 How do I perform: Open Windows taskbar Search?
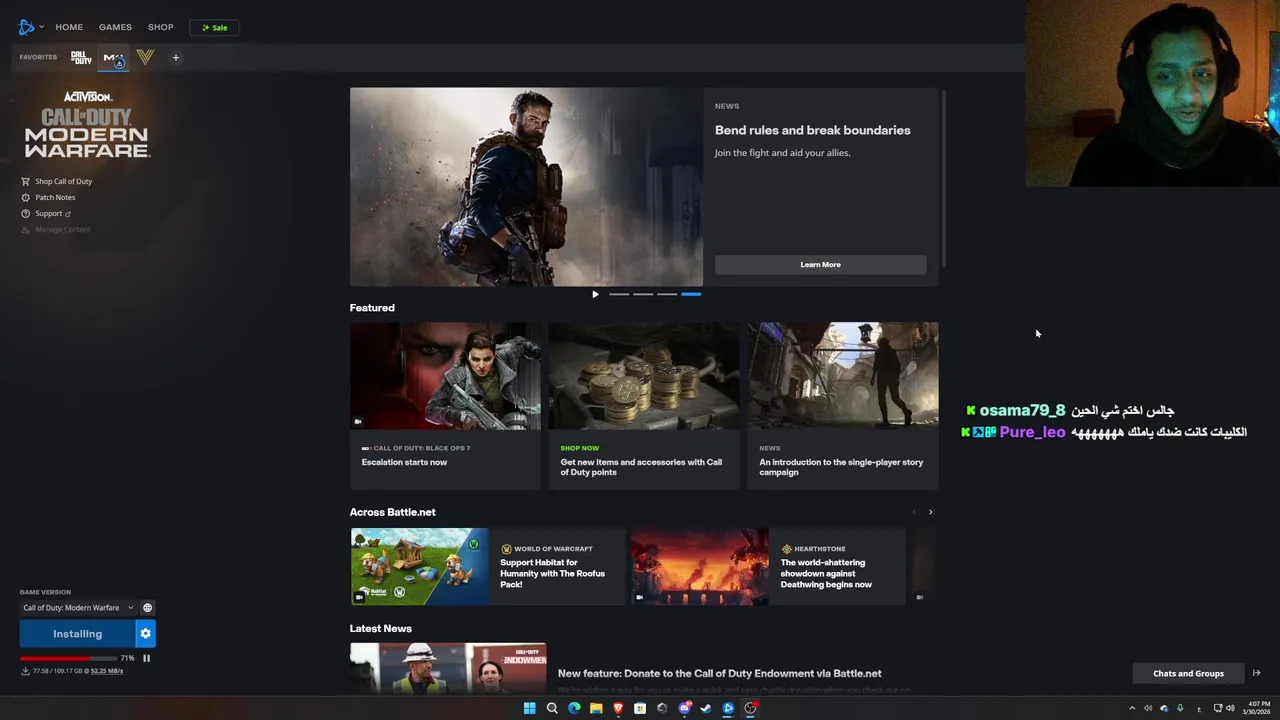tap(552, 708)
